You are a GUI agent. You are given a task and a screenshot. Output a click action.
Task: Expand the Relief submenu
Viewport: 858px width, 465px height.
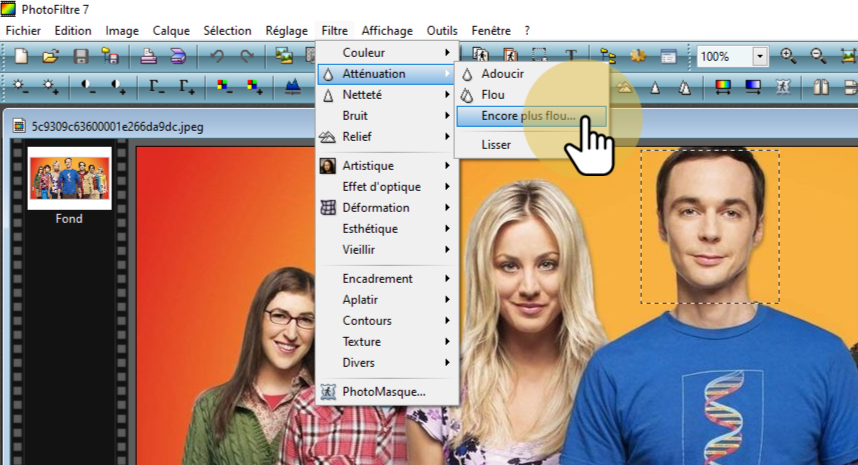(387, 137)
